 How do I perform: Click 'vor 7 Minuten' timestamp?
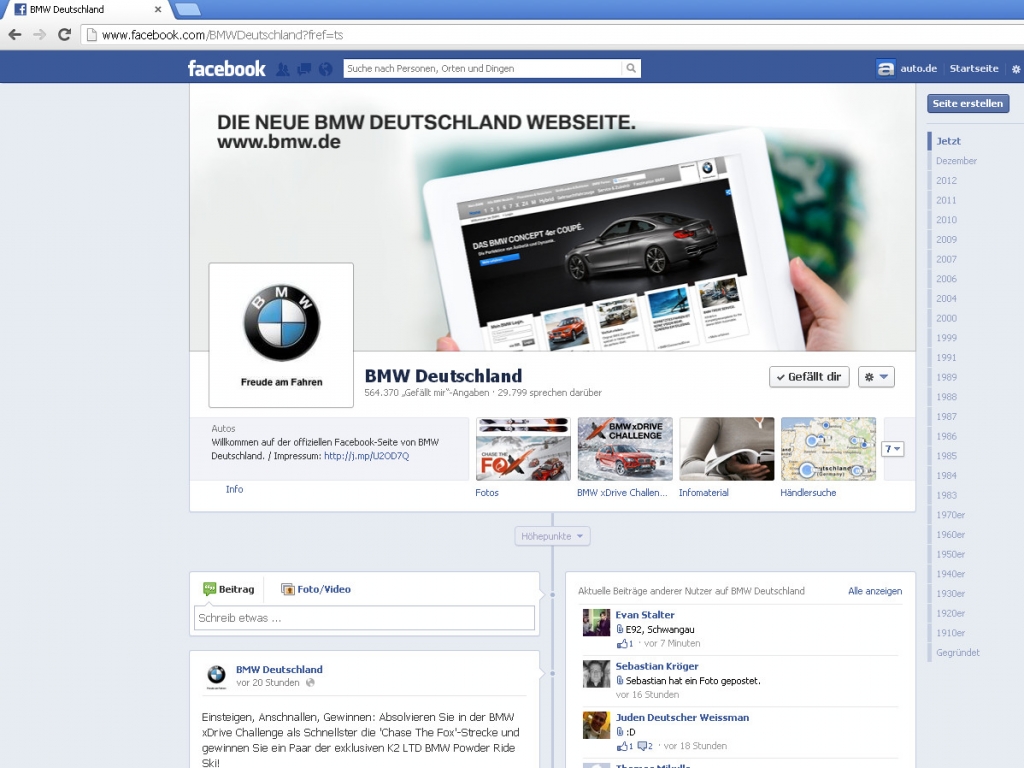pyautogui.click(x=672, y=643)
